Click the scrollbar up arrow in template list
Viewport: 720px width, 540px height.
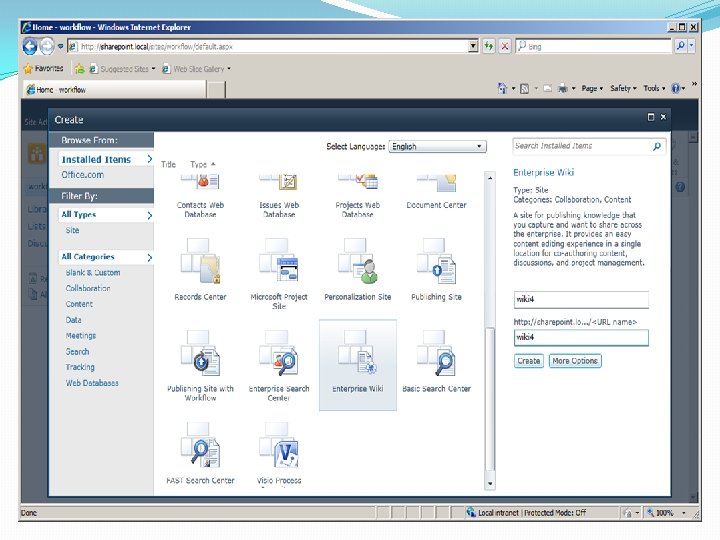tap(490, 178)
